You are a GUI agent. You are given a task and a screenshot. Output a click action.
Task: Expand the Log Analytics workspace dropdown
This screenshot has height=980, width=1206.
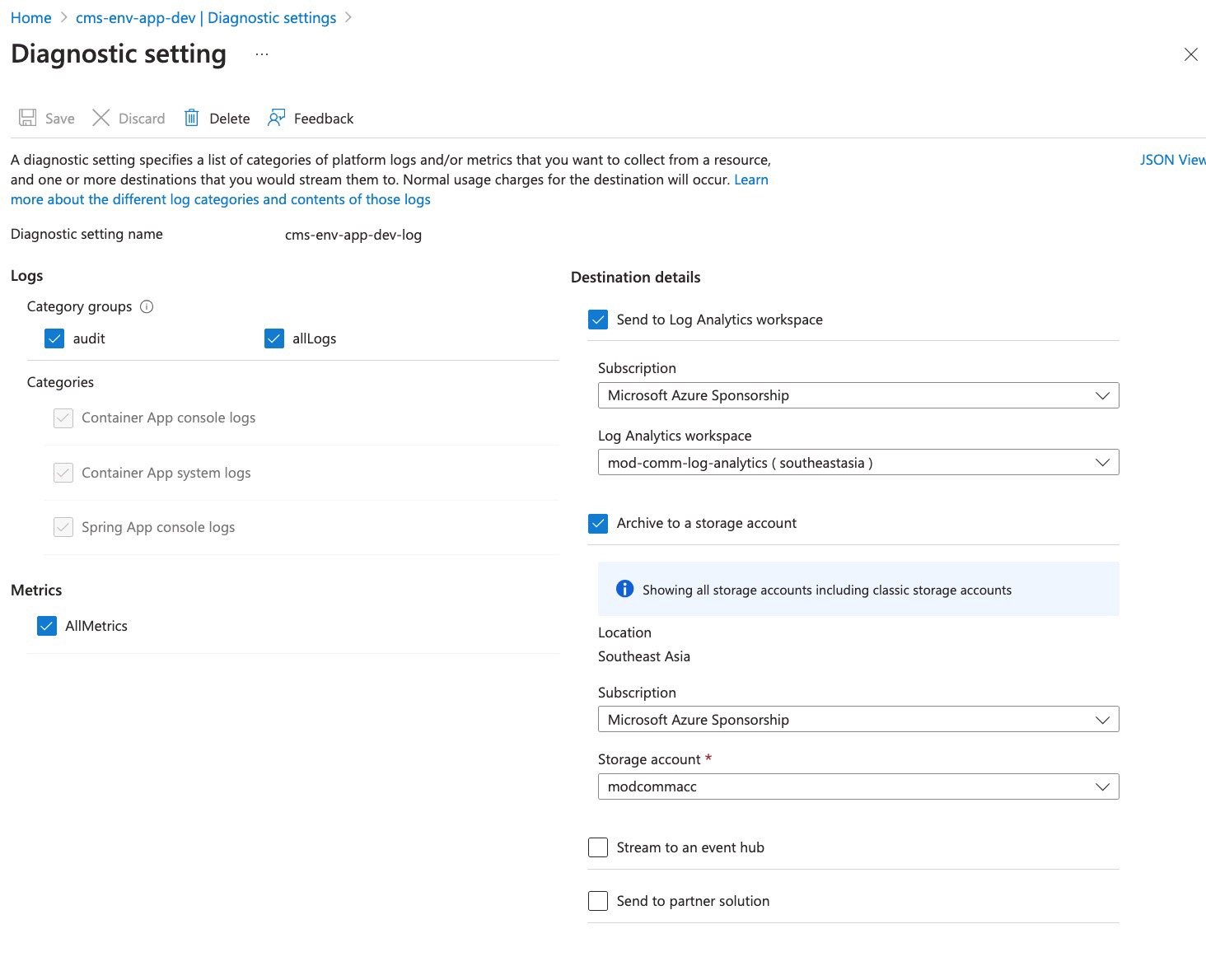(x=858, y=462)
